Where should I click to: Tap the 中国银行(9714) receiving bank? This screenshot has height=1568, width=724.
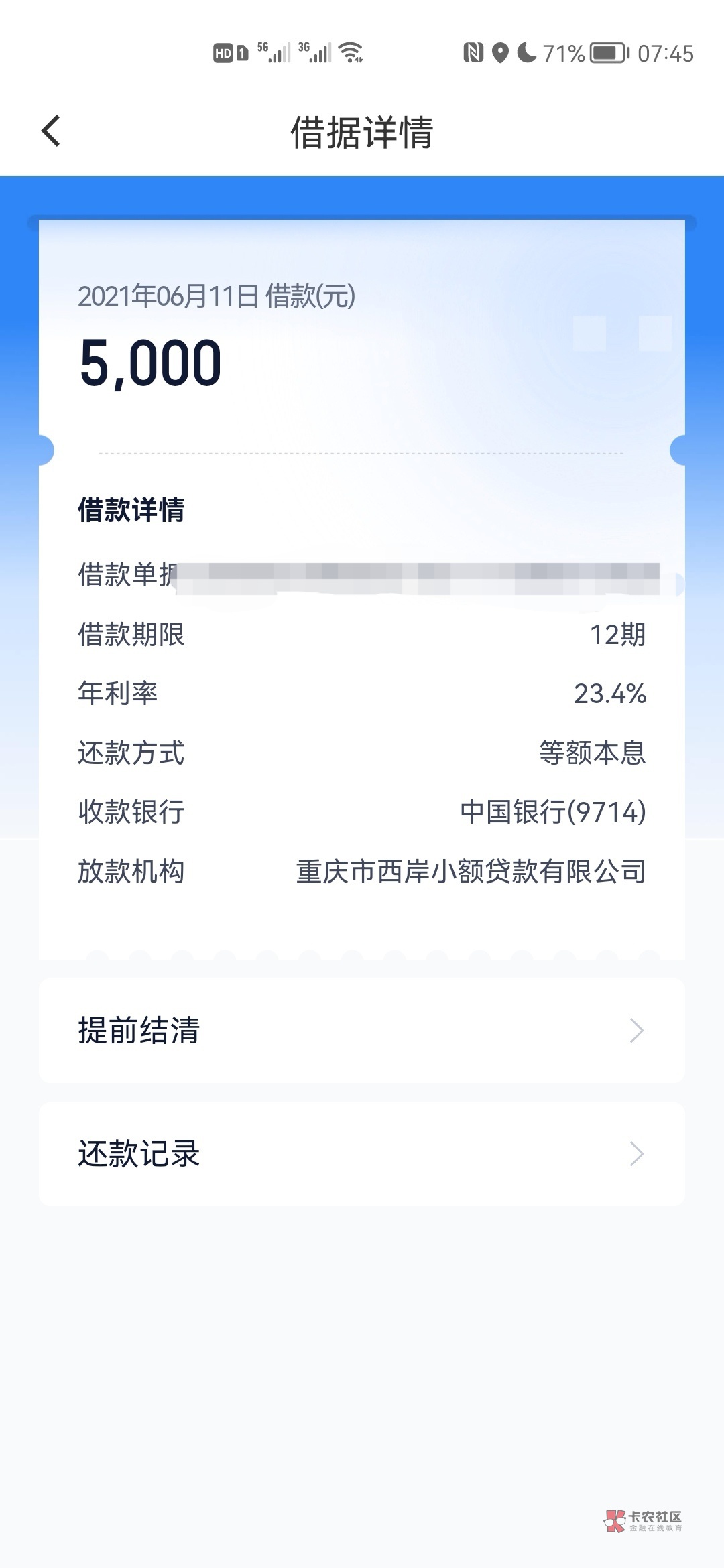tap(553, 812)
